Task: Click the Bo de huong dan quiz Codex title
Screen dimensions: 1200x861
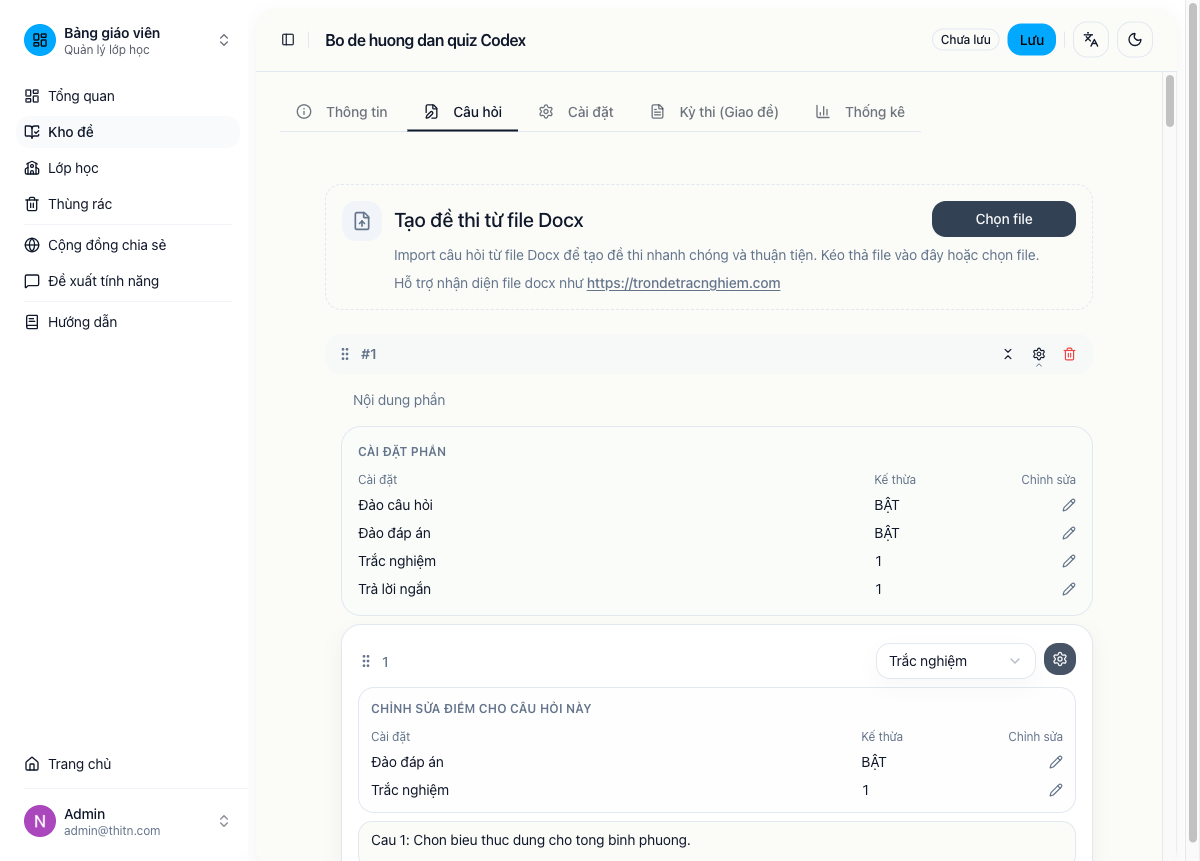Action: (425, 40)
